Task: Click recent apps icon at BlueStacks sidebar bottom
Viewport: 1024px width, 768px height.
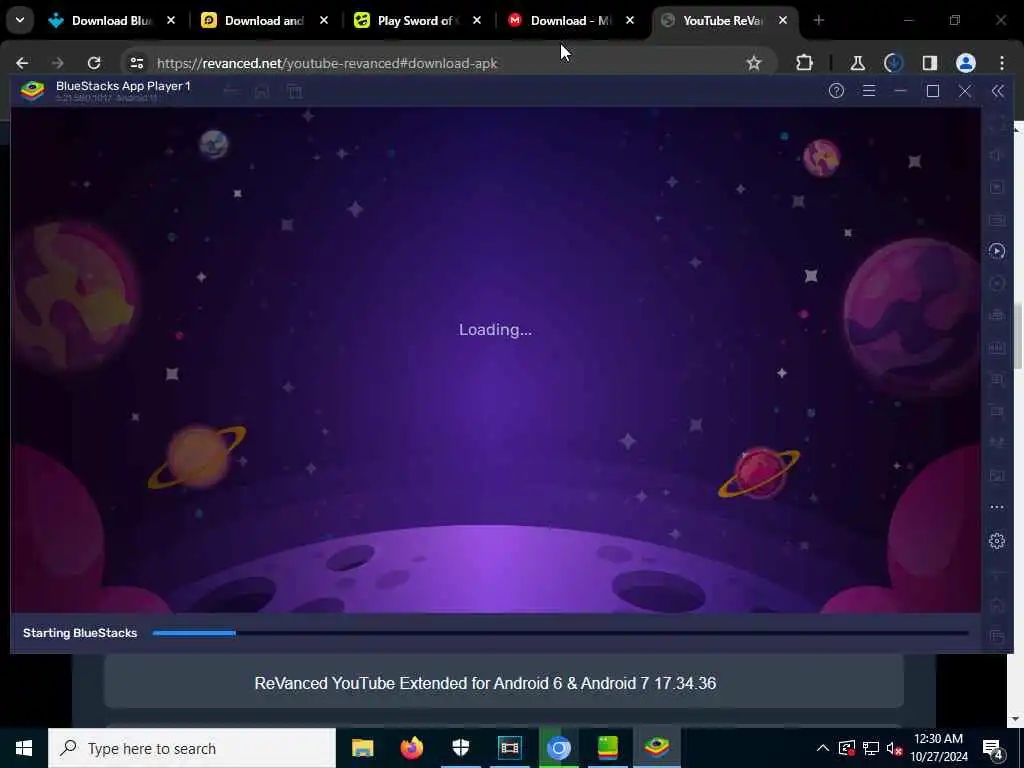Action: click(997, 636)
